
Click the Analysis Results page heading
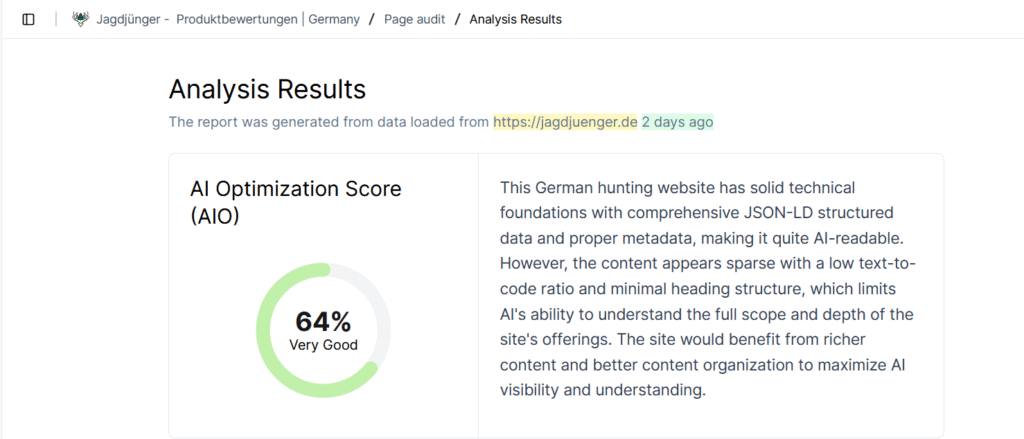click(x=267, y=89)
